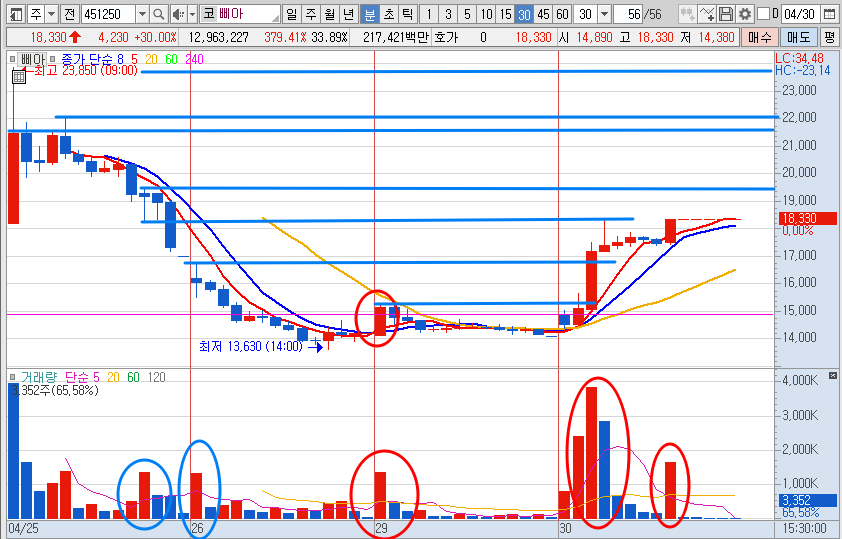Click the 거래량 volume legend label
Image resolution: width=842 pixels, height=539 pixels.
(39, 377)
